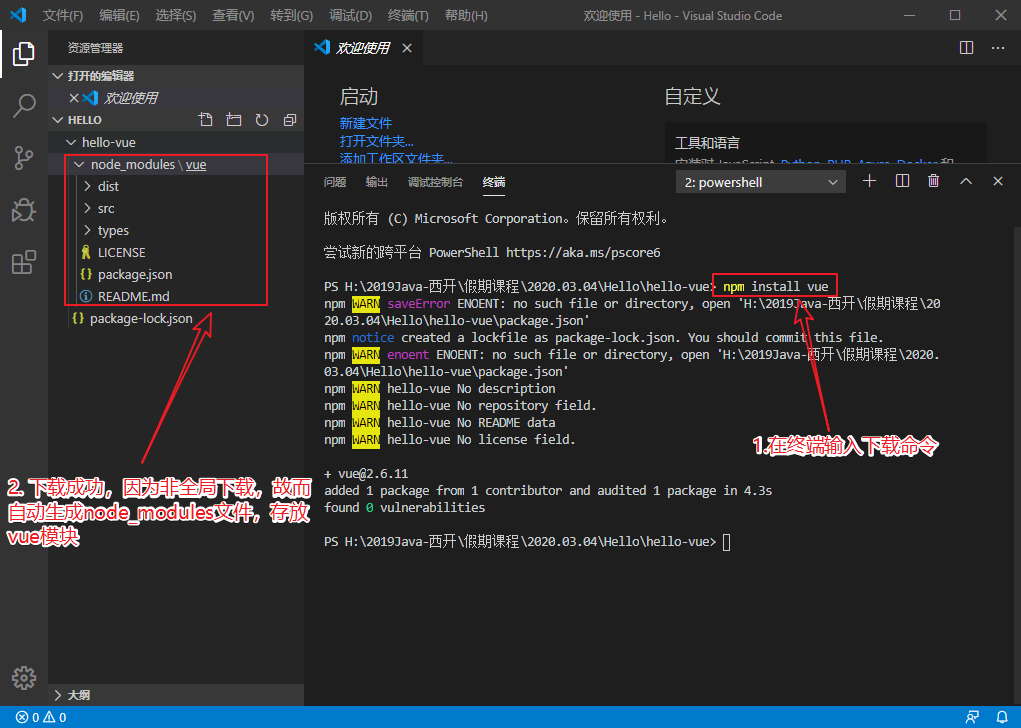
Task: Click the vue path segment in node_modules row
Action: point(196,165)
